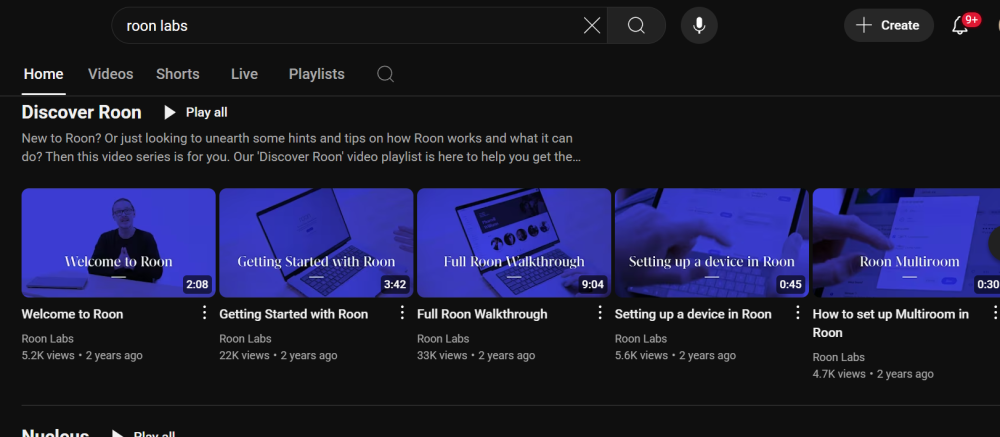Switch to the Playlists tab
The width and height of the screenshot is (1000, 437).
coord(316,74)
